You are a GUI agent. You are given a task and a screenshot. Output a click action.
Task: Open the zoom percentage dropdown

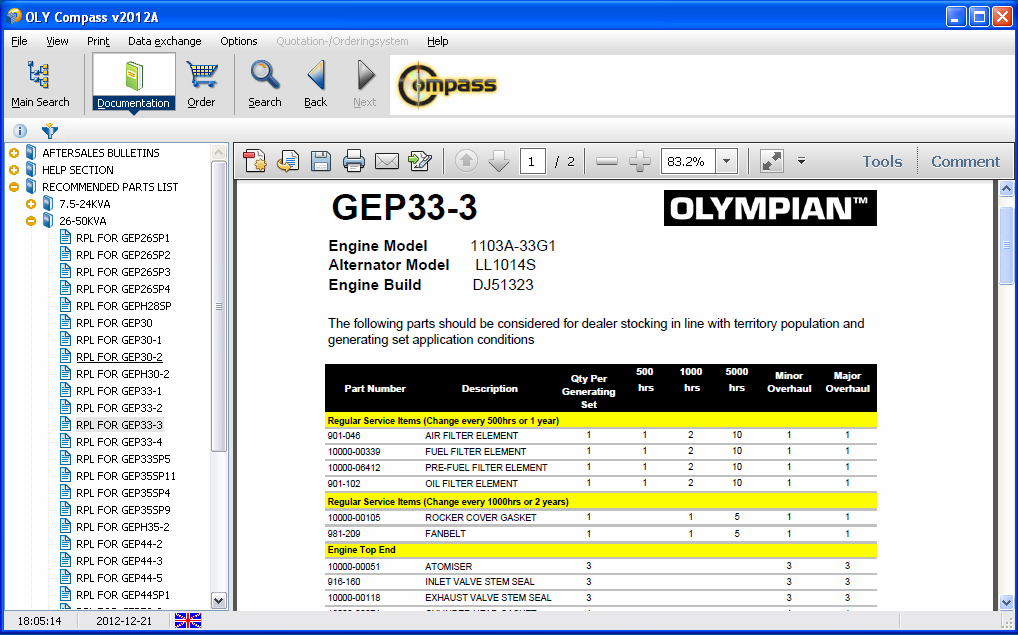tap(726, 161)
